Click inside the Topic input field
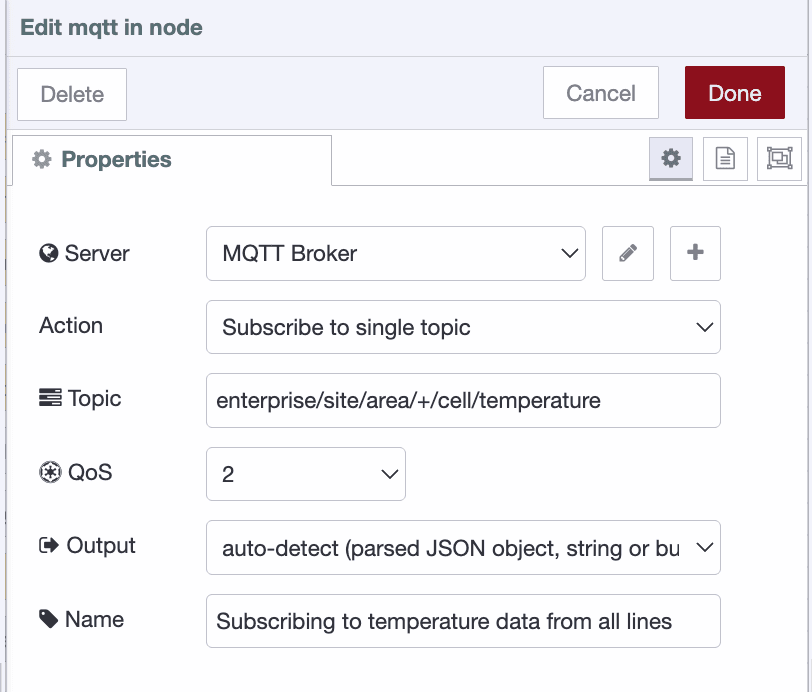The height and width of the screenshot is (692, 812). point(462,400)
